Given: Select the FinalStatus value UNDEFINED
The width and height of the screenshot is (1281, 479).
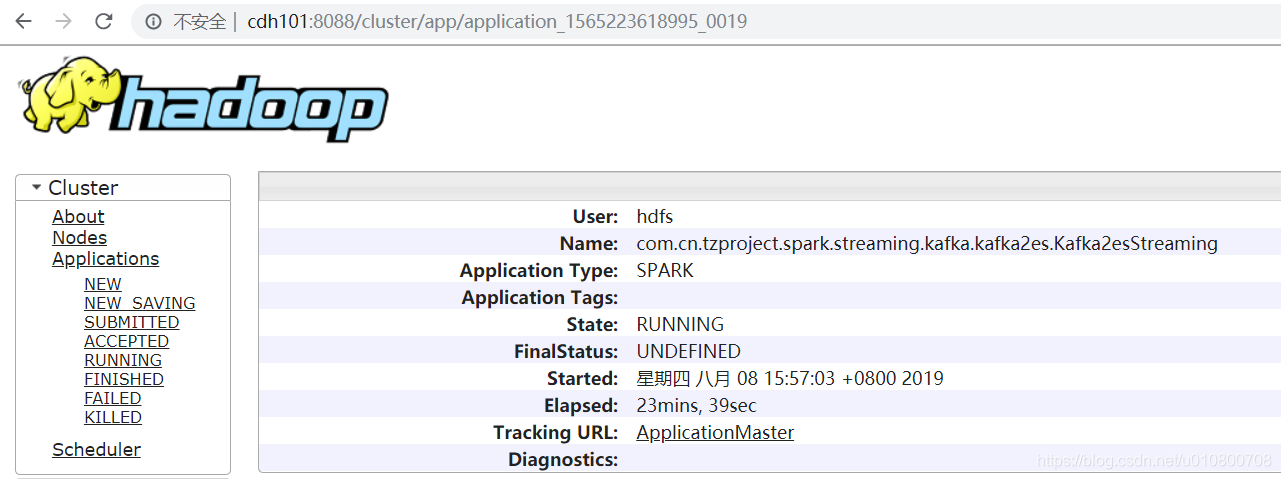Looking at the screenshot, I should click(x=688, y=352).
